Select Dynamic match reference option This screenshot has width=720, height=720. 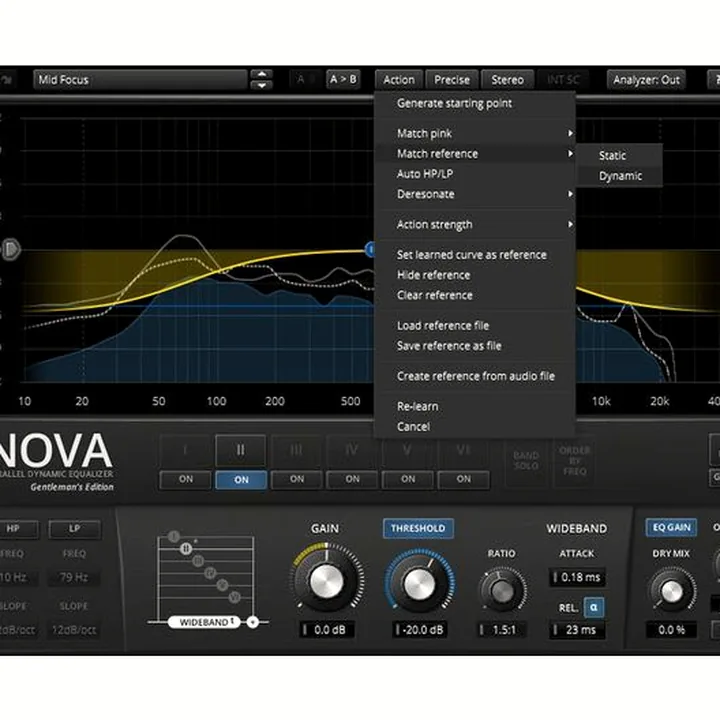619,176
